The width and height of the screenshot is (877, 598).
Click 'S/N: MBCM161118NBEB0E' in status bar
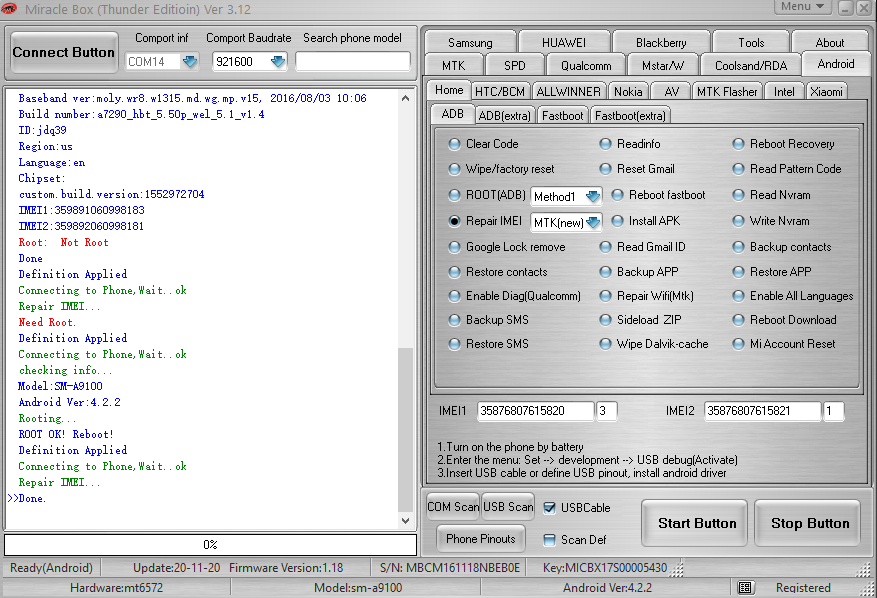pos(450,568)
